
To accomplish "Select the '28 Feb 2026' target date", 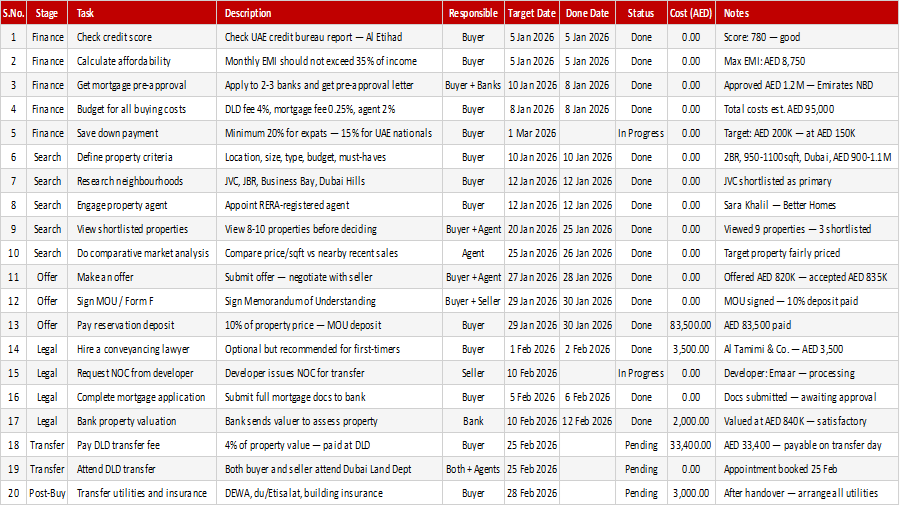I will [532, 493].
